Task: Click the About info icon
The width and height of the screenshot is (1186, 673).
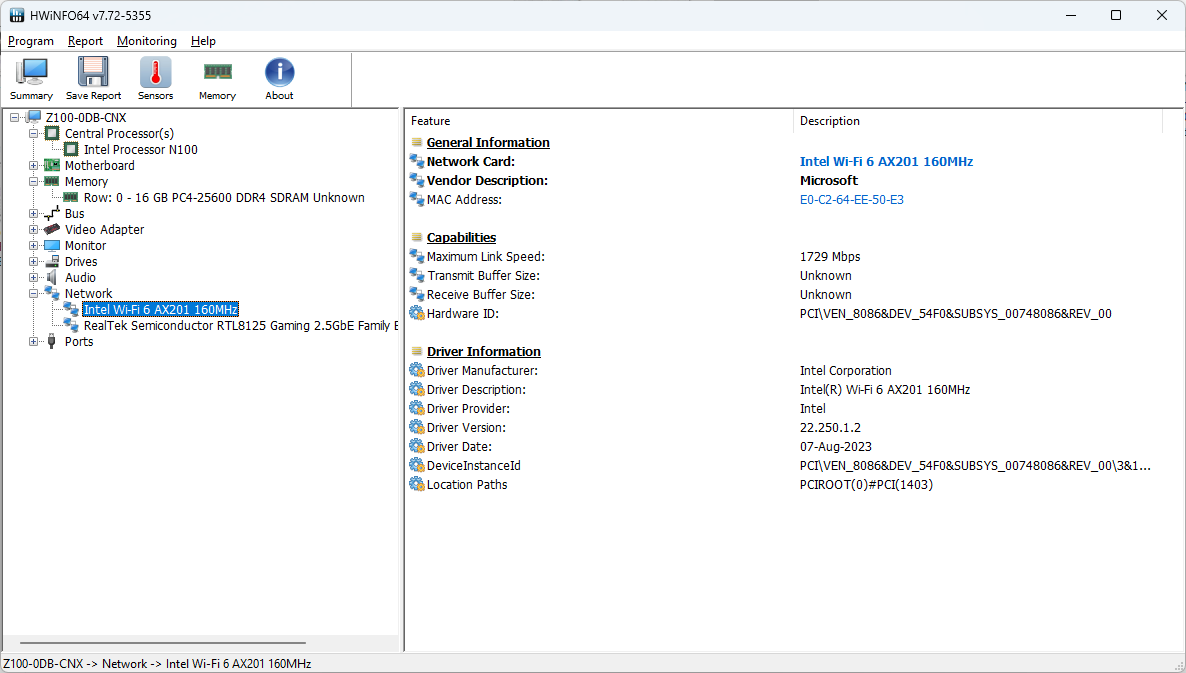Action: point(279,73)
